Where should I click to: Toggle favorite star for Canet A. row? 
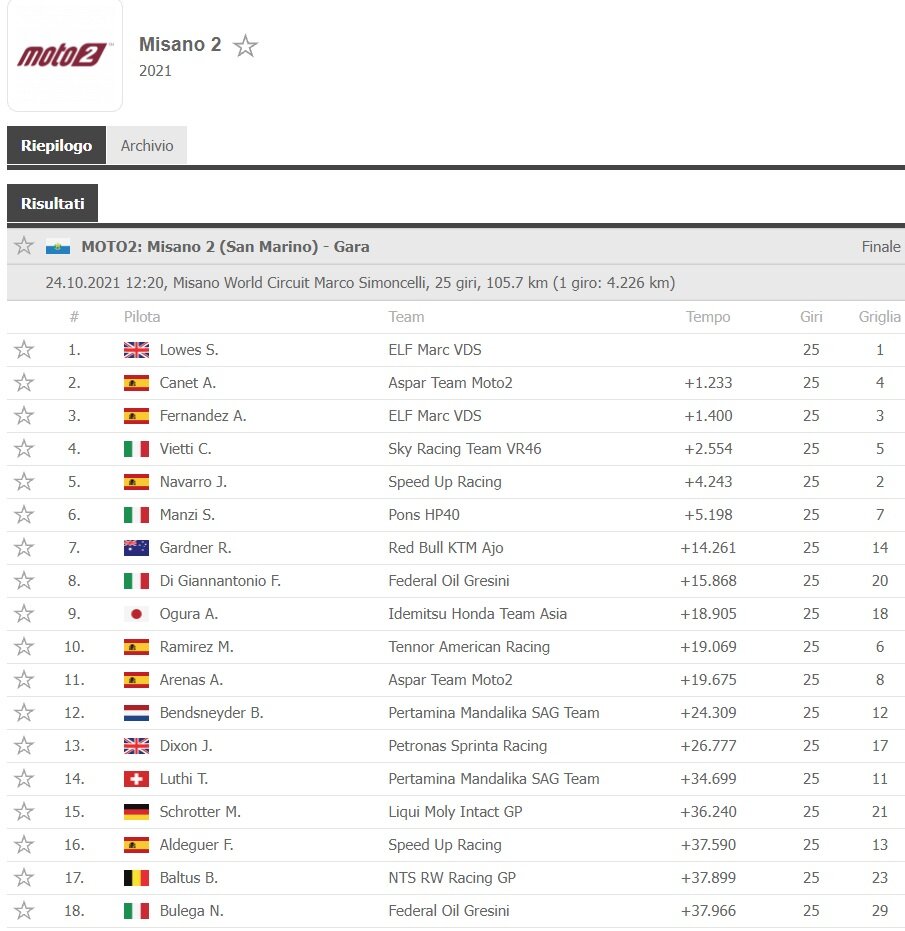tap(24, 382)
